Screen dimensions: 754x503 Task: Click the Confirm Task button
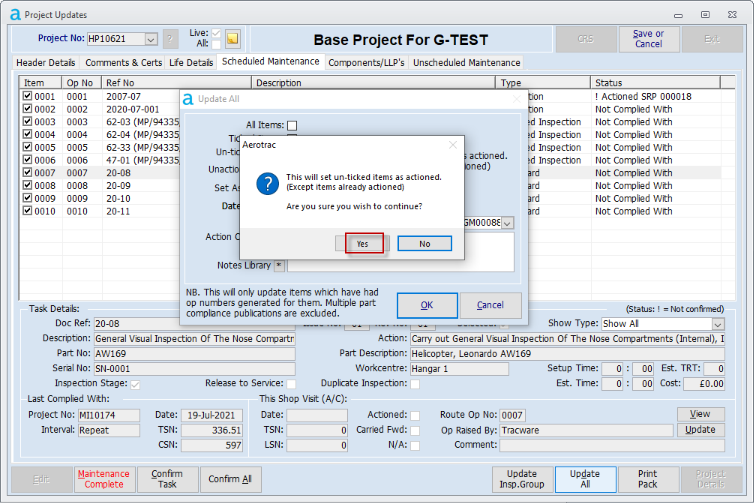coord(167,479)
